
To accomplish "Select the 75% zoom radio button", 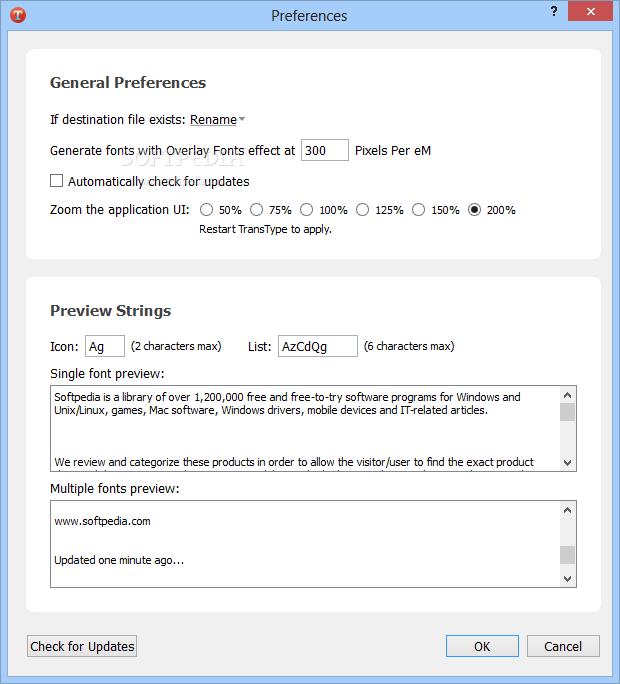I will [x=257, y=210].
